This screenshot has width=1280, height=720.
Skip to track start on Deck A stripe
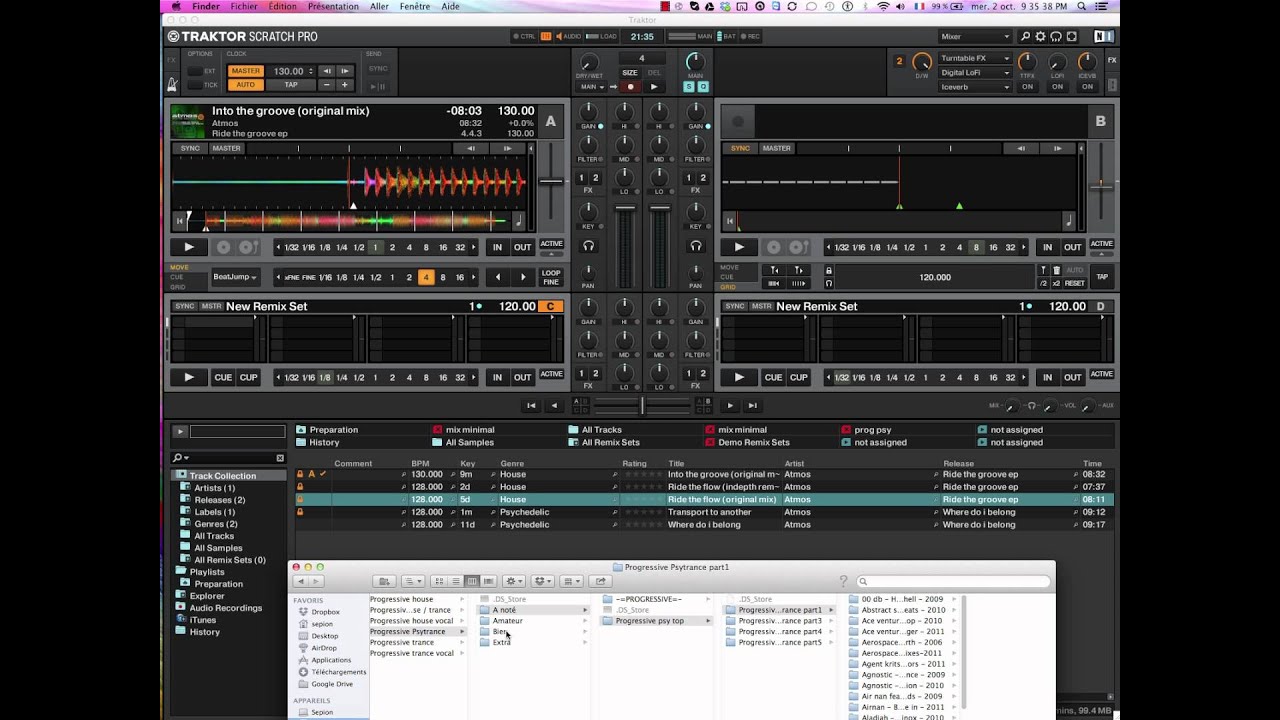(x=180, y=221)
